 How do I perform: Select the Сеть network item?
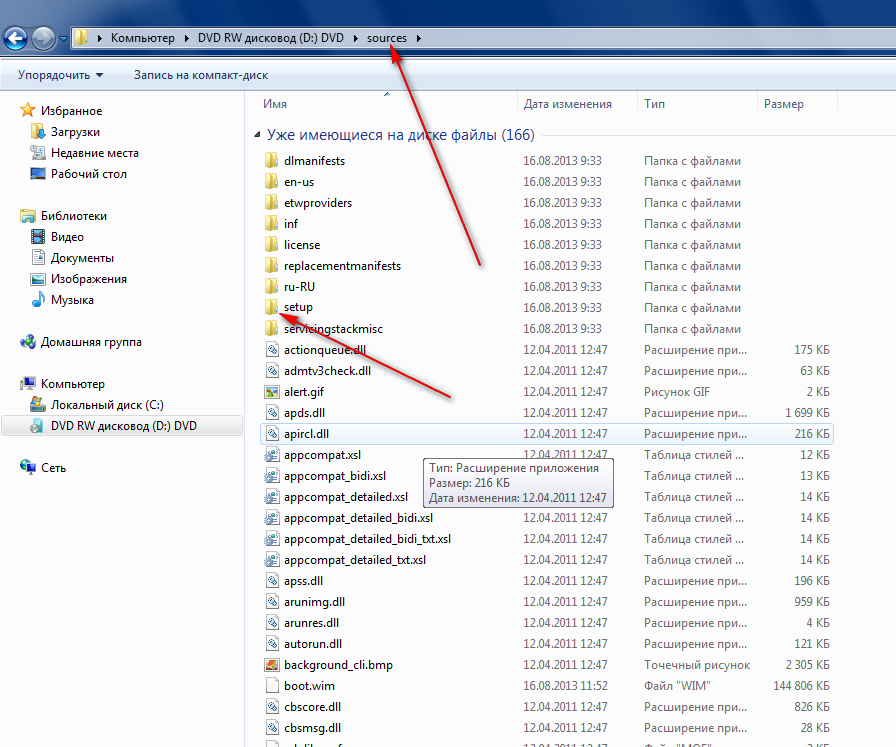click(54, 467)
